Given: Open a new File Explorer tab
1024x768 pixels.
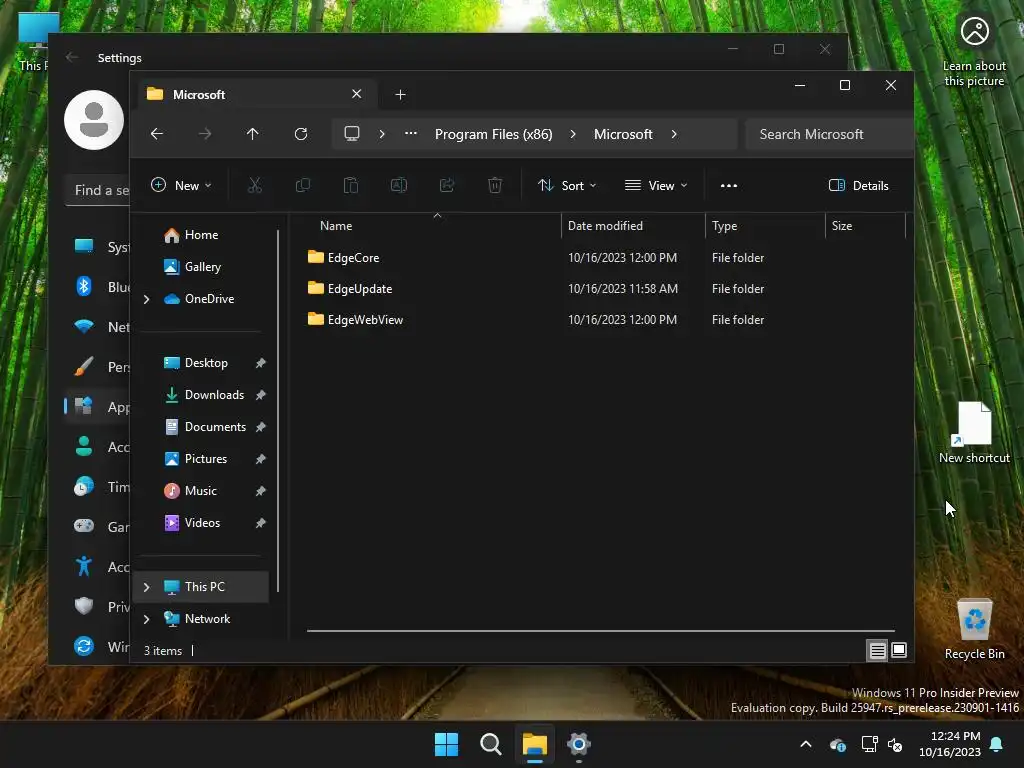Looking at the screenshot, I should 400,95.
